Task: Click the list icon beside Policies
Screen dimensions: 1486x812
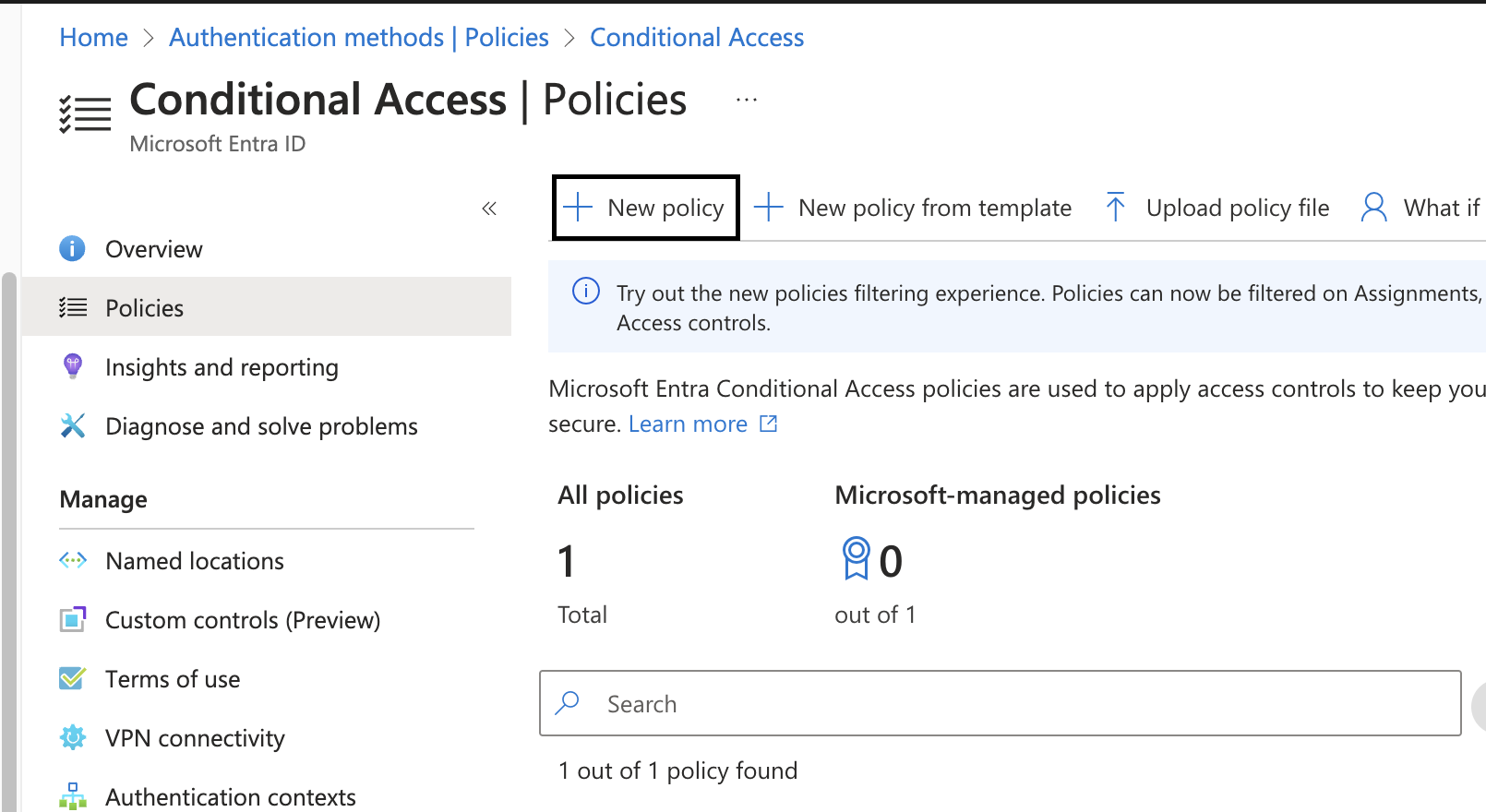Action: [73, 307]
